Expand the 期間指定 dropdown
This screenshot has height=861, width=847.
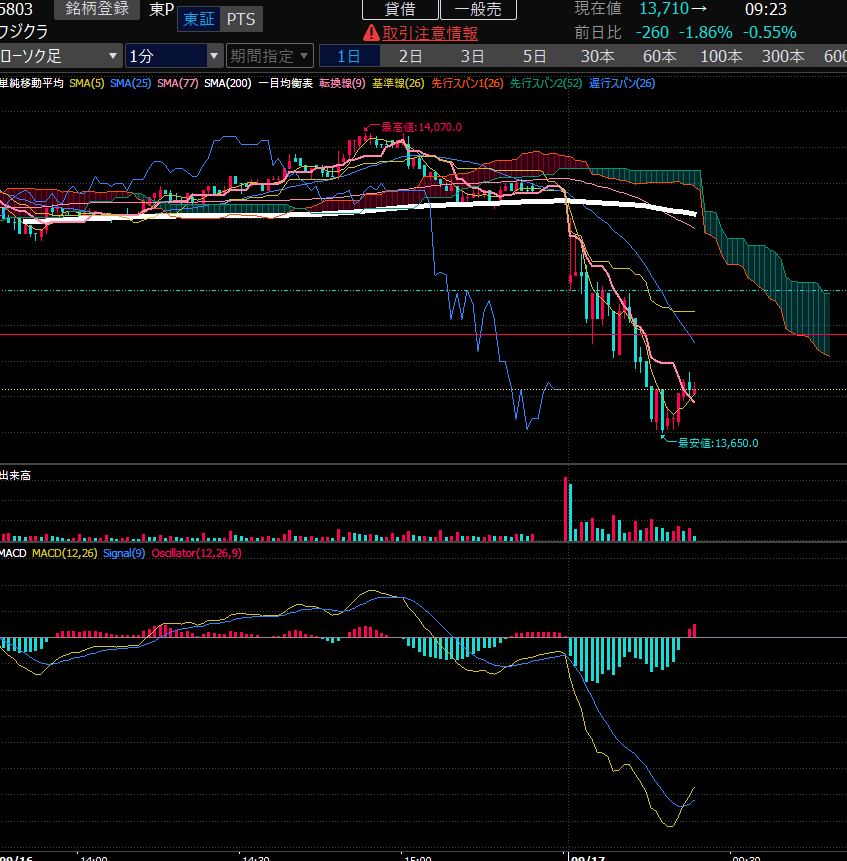pos(269,56)
